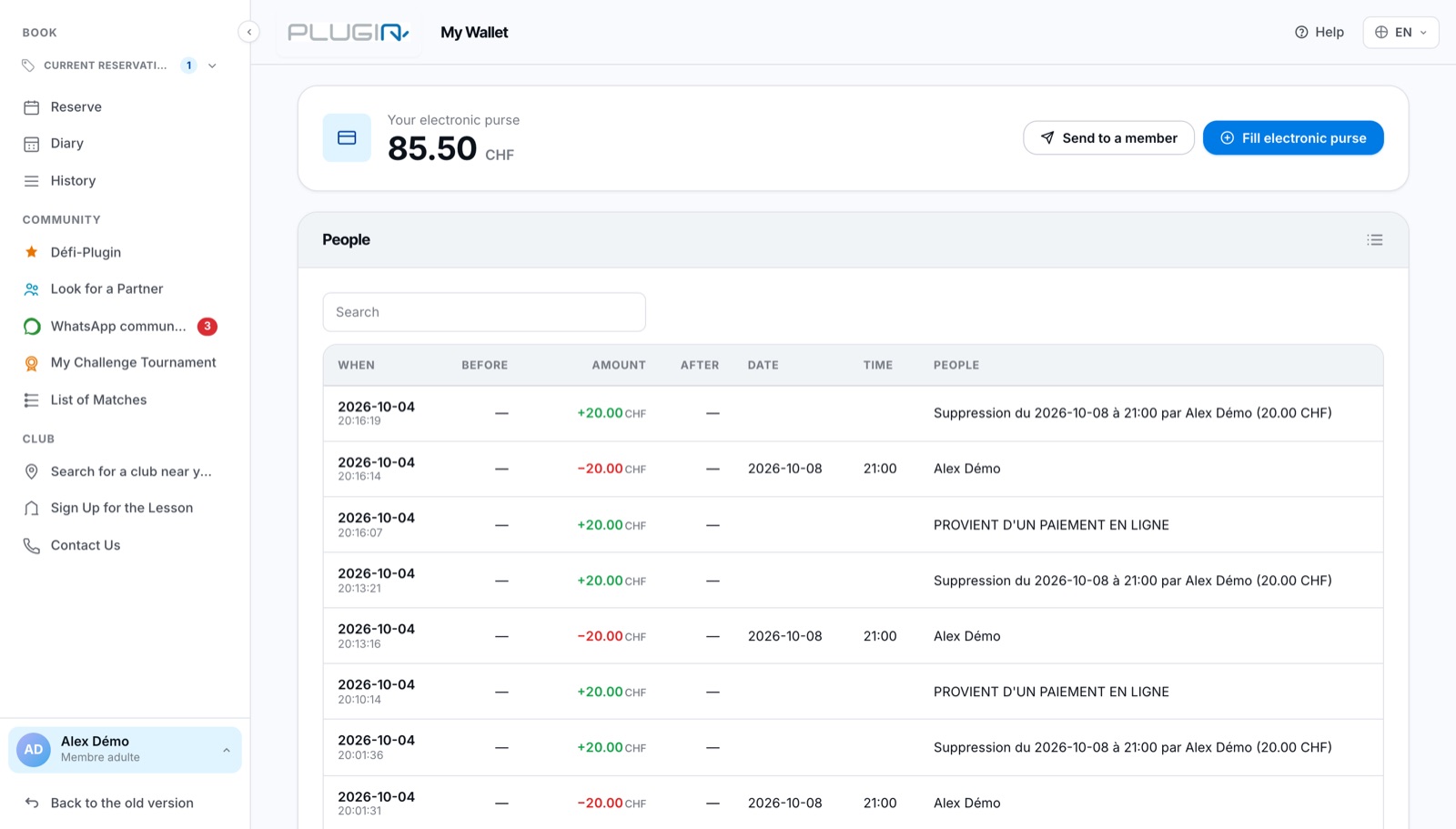Click the Diary calendar grid icon

point(32,144)
